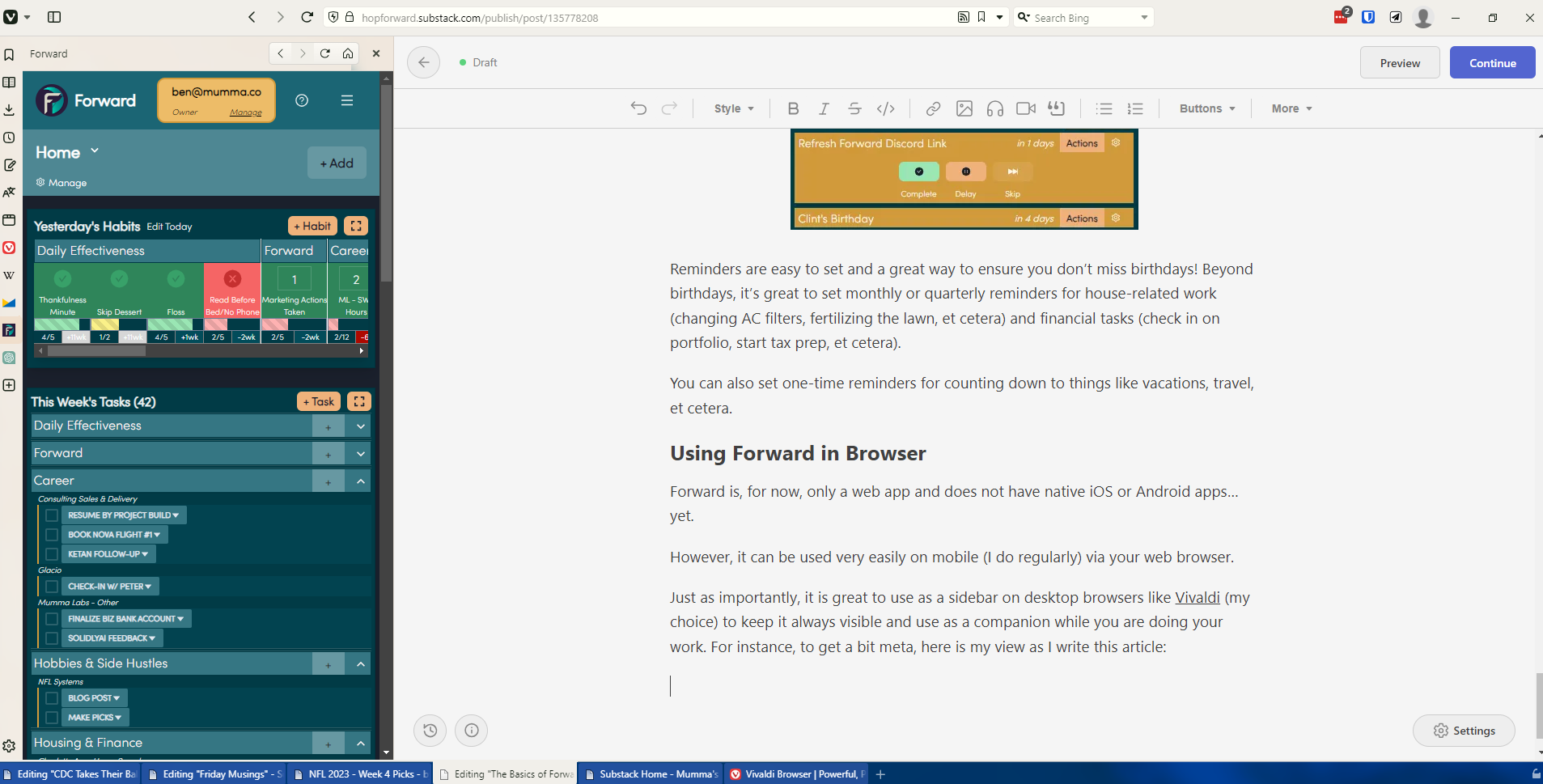1543x784 pixels.
Task: Switch to the Substack Home tab
Action: (x=651, y=774)
